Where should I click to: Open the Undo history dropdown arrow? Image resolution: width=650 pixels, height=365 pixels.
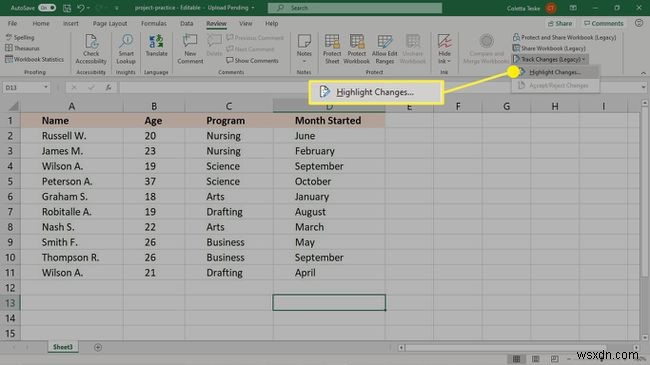[88, 8]
